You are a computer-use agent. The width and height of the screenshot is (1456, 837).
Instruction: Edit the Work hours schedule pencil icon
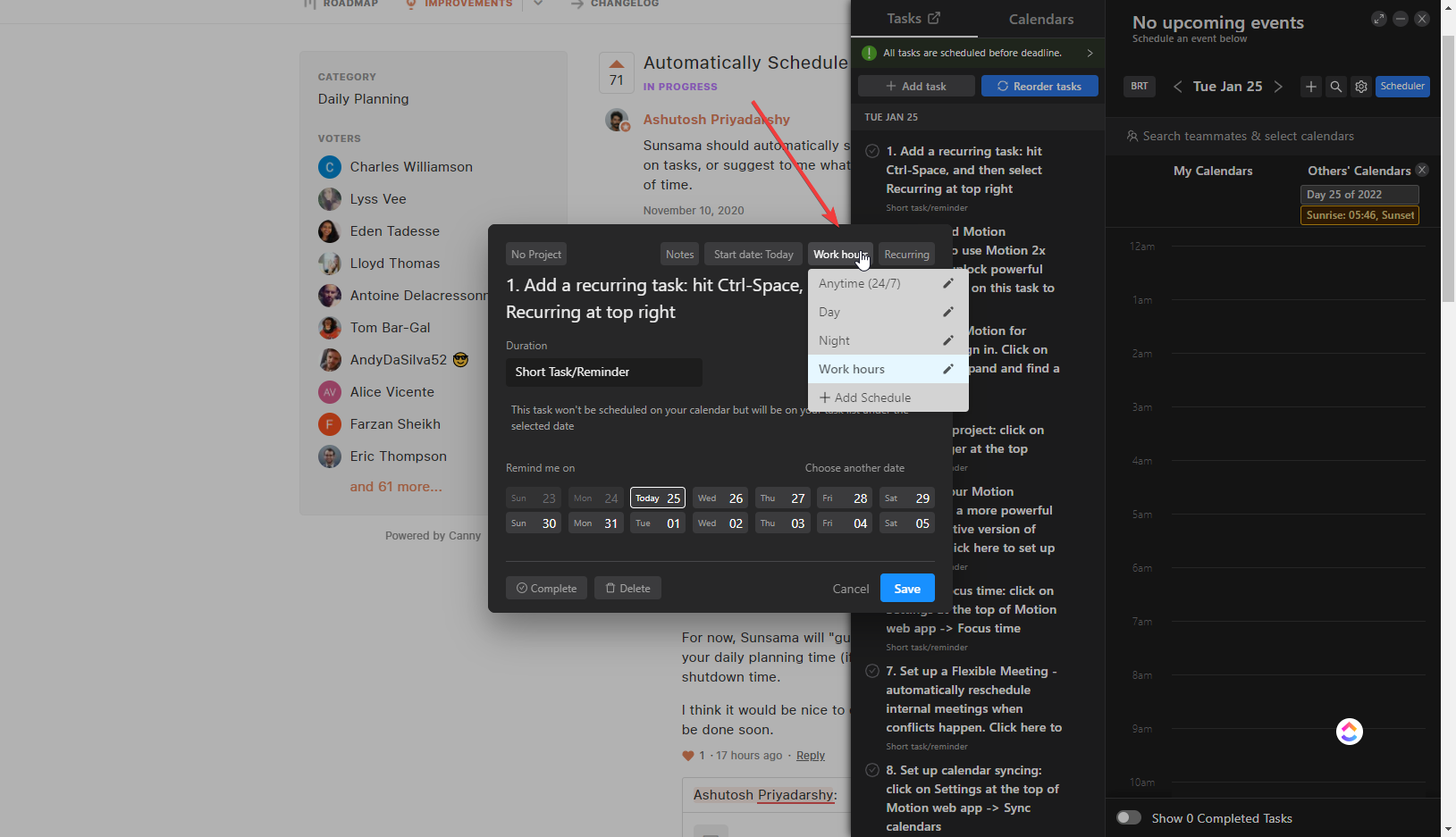pyautogui.click(x=948, y=369)
